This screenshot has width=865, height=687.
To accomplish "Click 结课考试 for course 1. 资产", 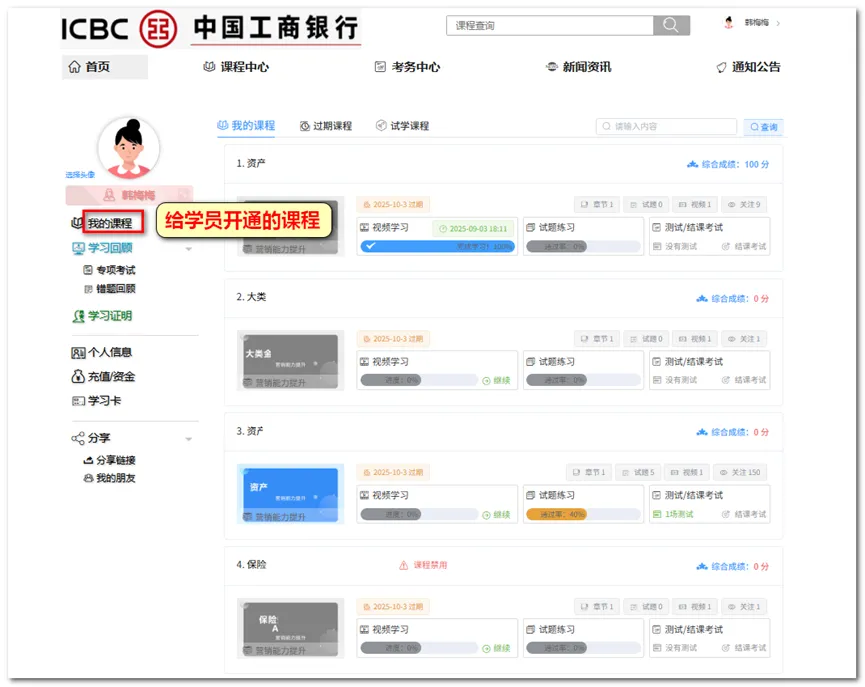I will click(x=745, y=247).
